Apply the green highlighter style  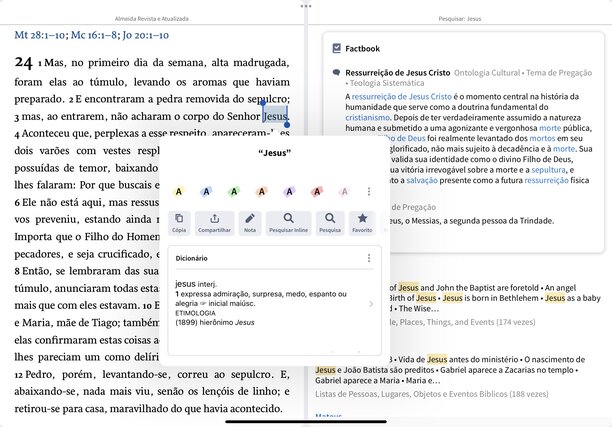[234, 192]
